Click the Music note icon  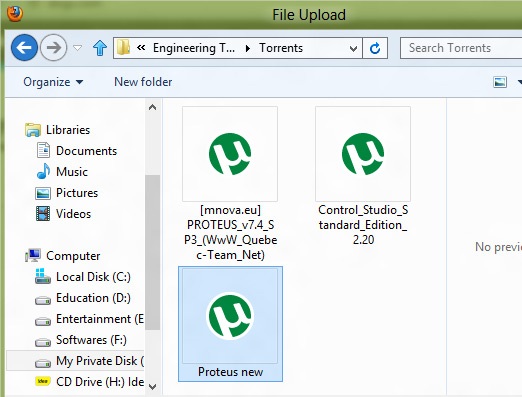[x=43, y=171]
